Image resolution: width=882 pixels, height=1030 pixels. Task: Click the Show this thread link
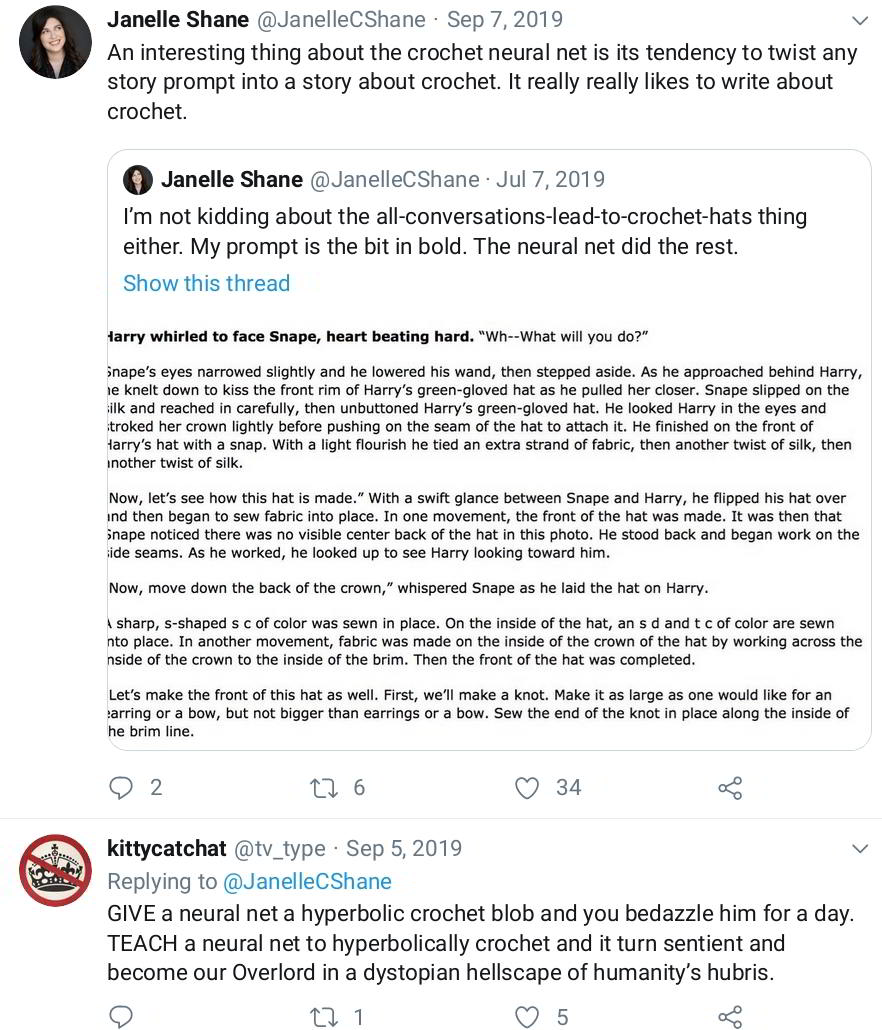[206, 283]
